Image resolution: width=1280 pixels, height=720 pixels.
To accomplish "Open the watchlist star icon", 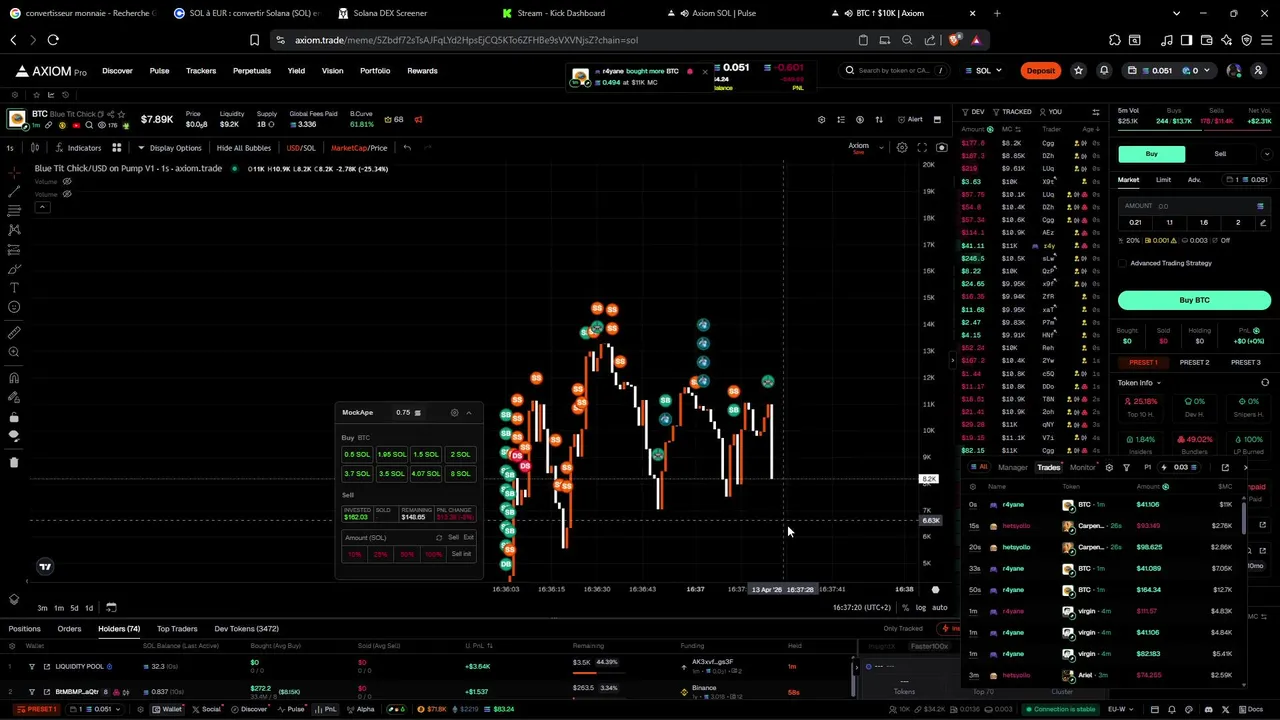I will 1078,71.
